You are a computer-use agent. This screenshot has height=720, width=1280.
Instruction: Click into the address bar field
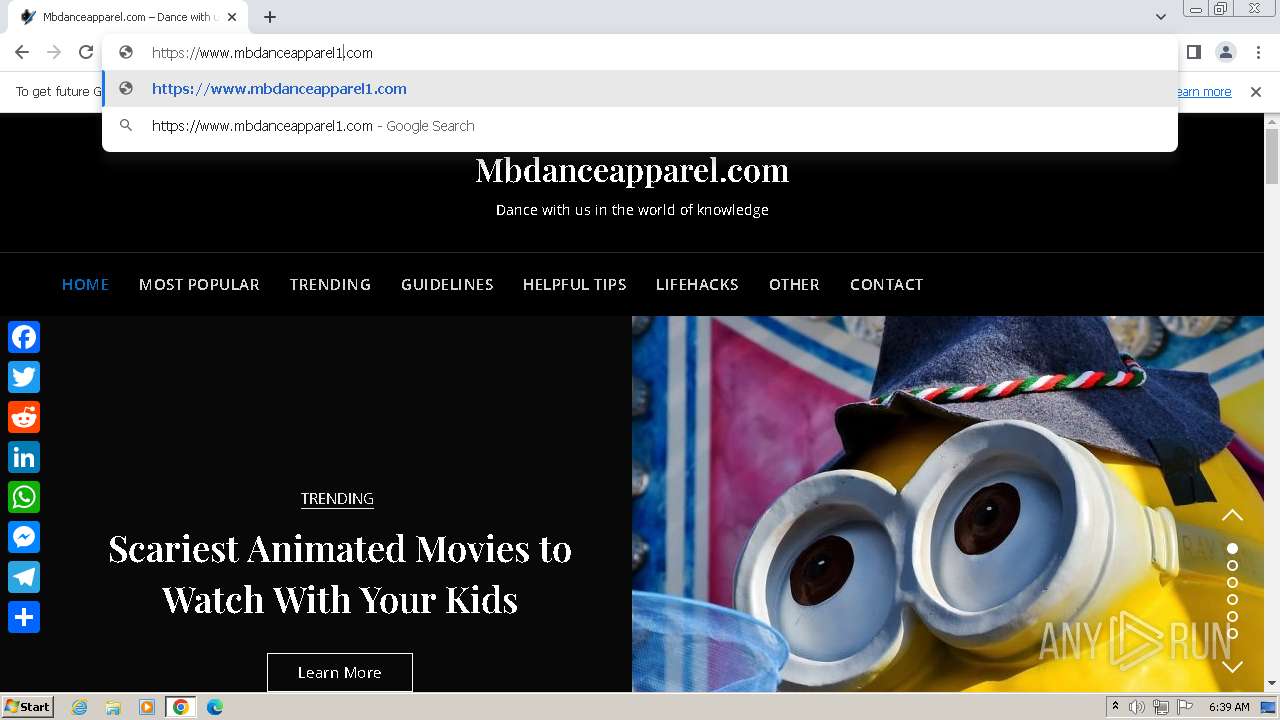click(640, 52)
